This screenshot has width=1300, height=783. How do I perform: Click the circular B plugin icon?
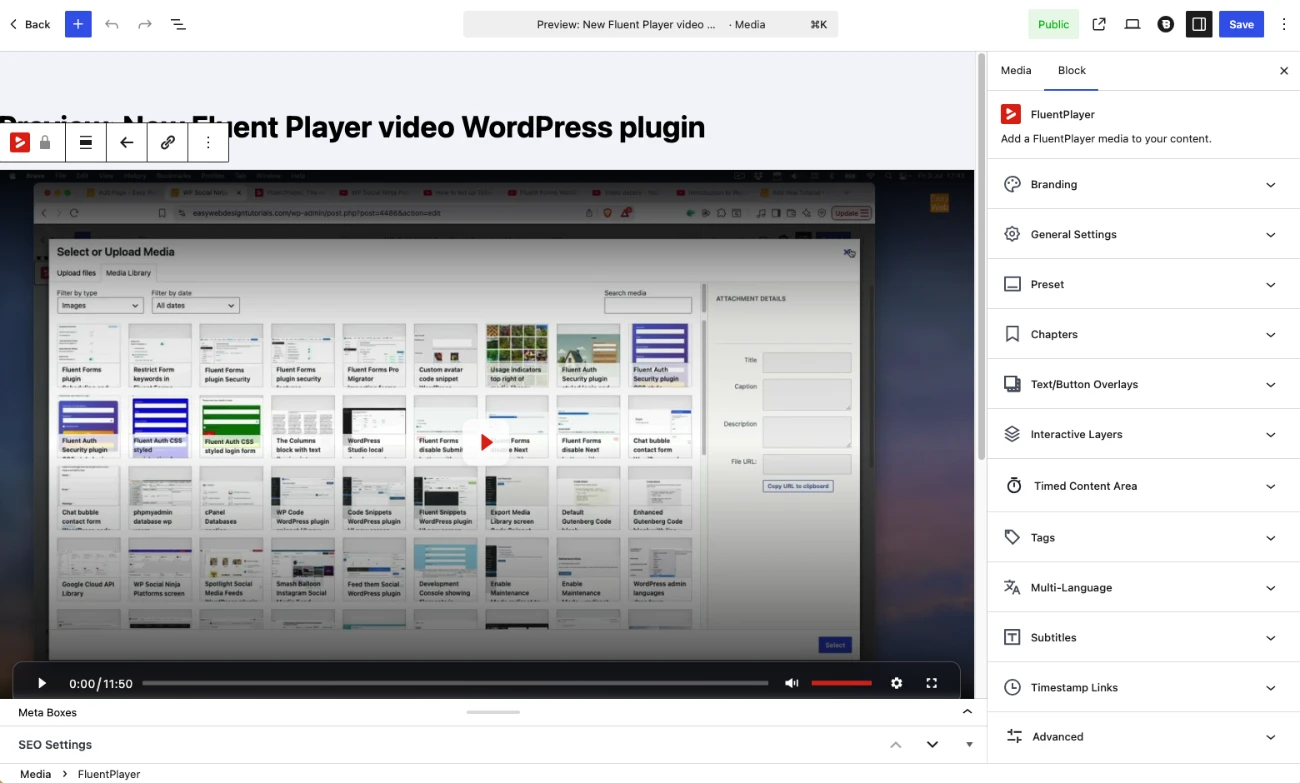[1165, 24]
